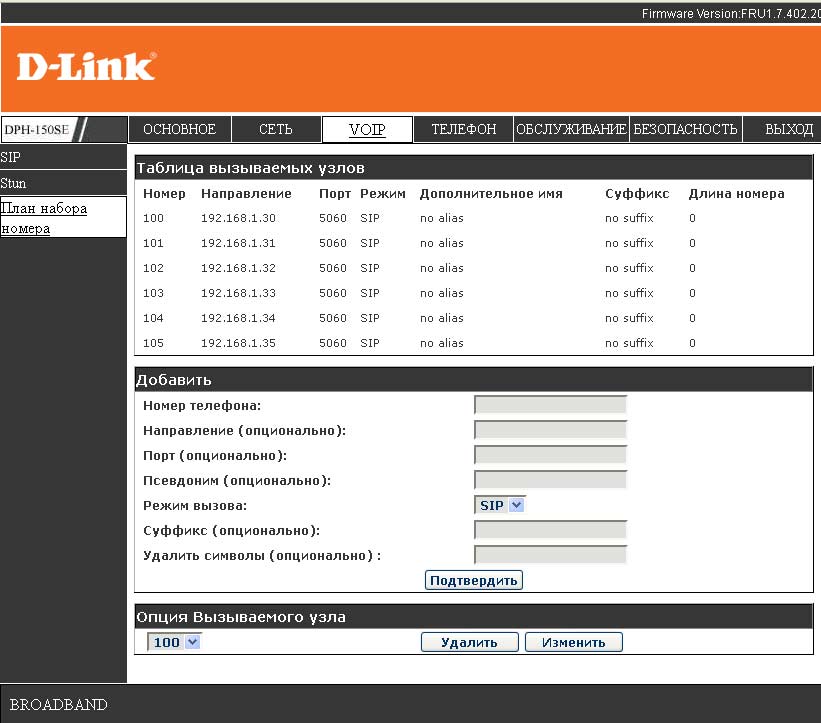Switch to the СЕТЬ tab

[275, 129]
